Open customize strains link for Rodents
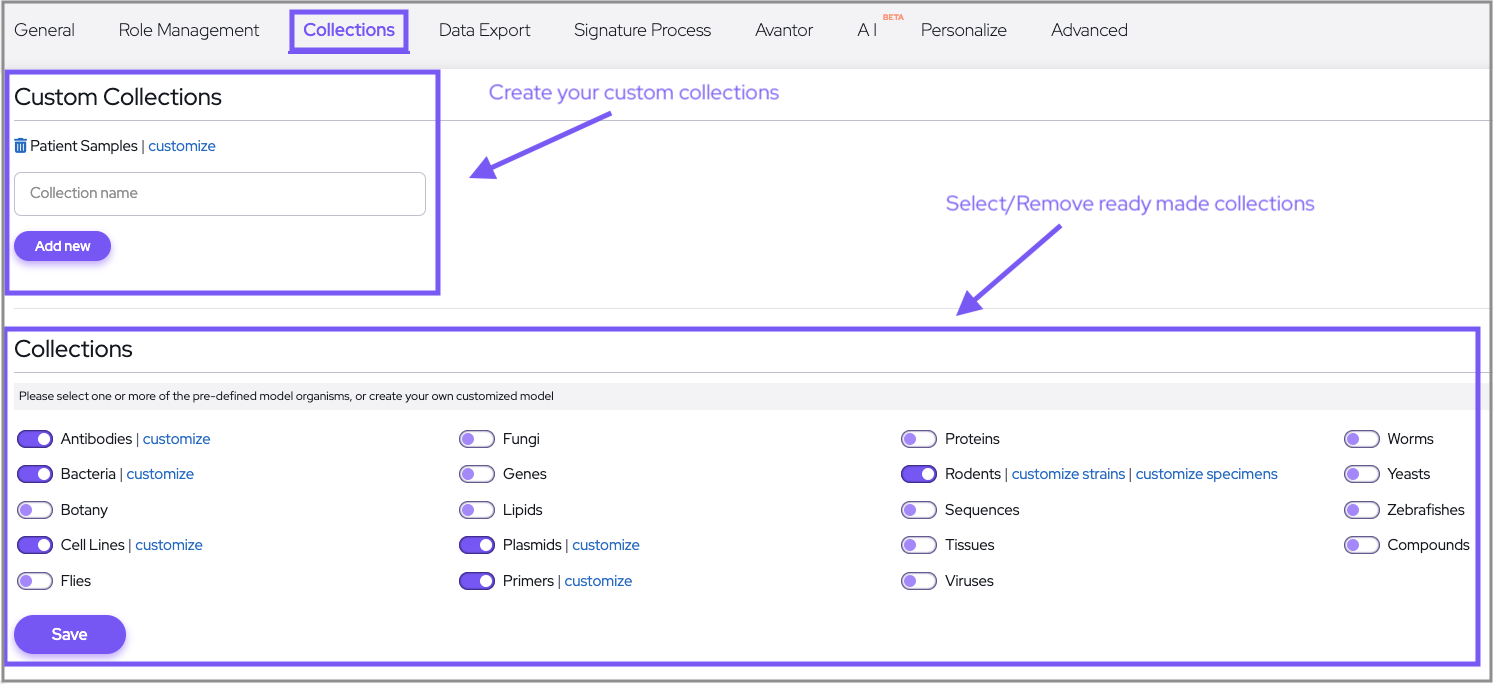The width and height of the screenshot is (1493, 684). 1068,474
